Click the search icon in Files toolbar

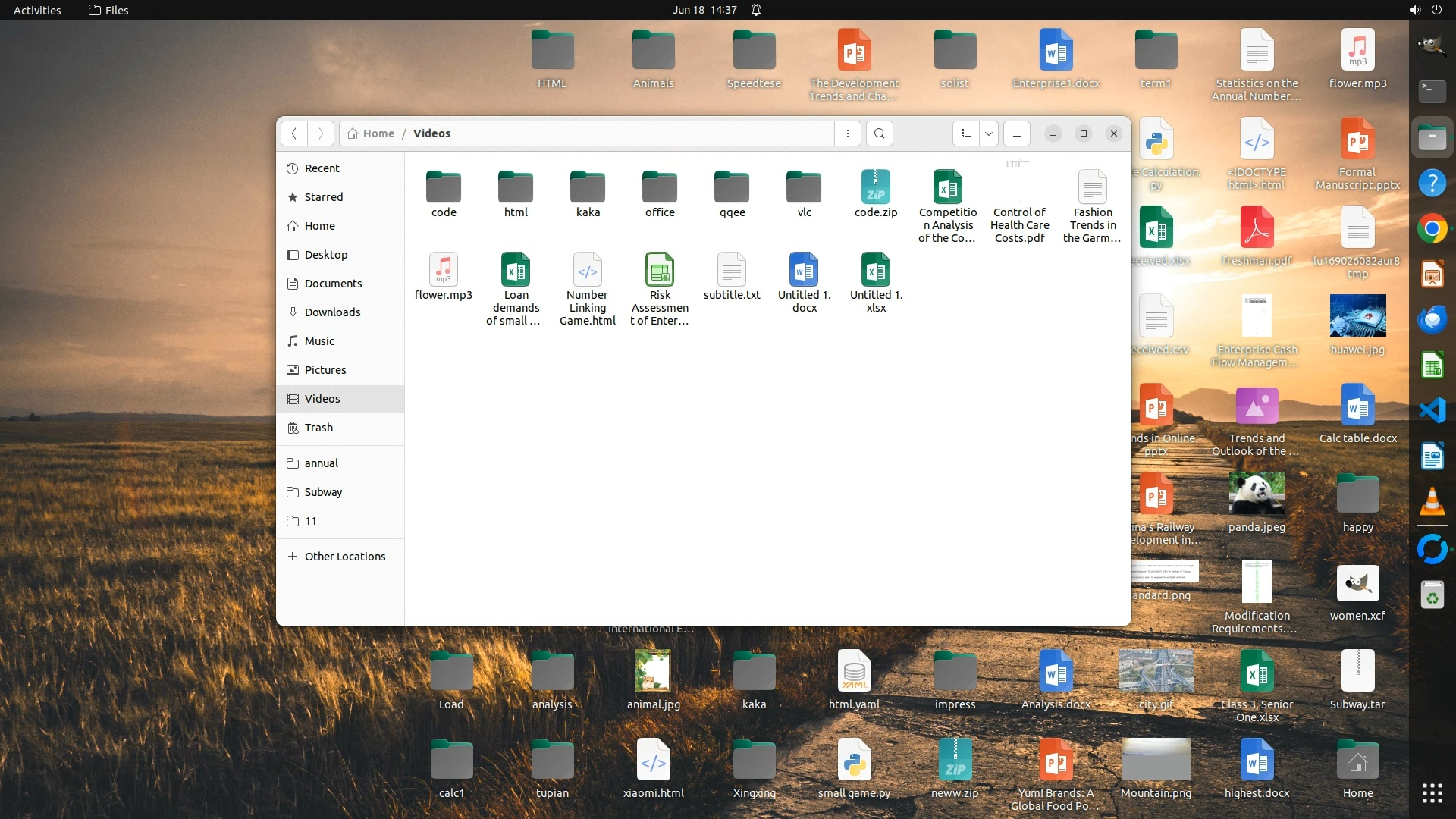pos(879,133)
